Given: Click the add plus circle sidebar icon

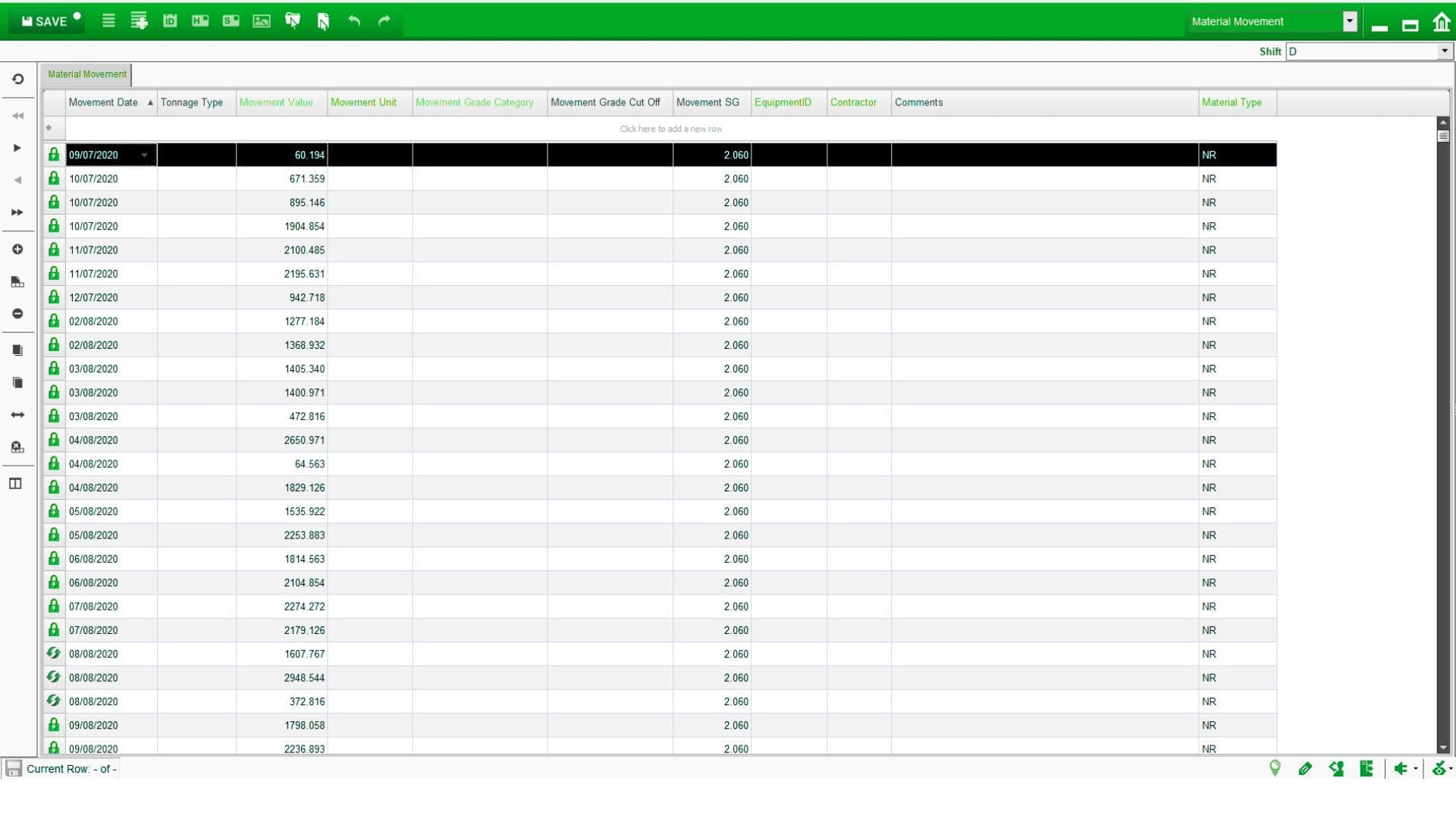Looking at the screenshot, I should (x=17, y=249).
